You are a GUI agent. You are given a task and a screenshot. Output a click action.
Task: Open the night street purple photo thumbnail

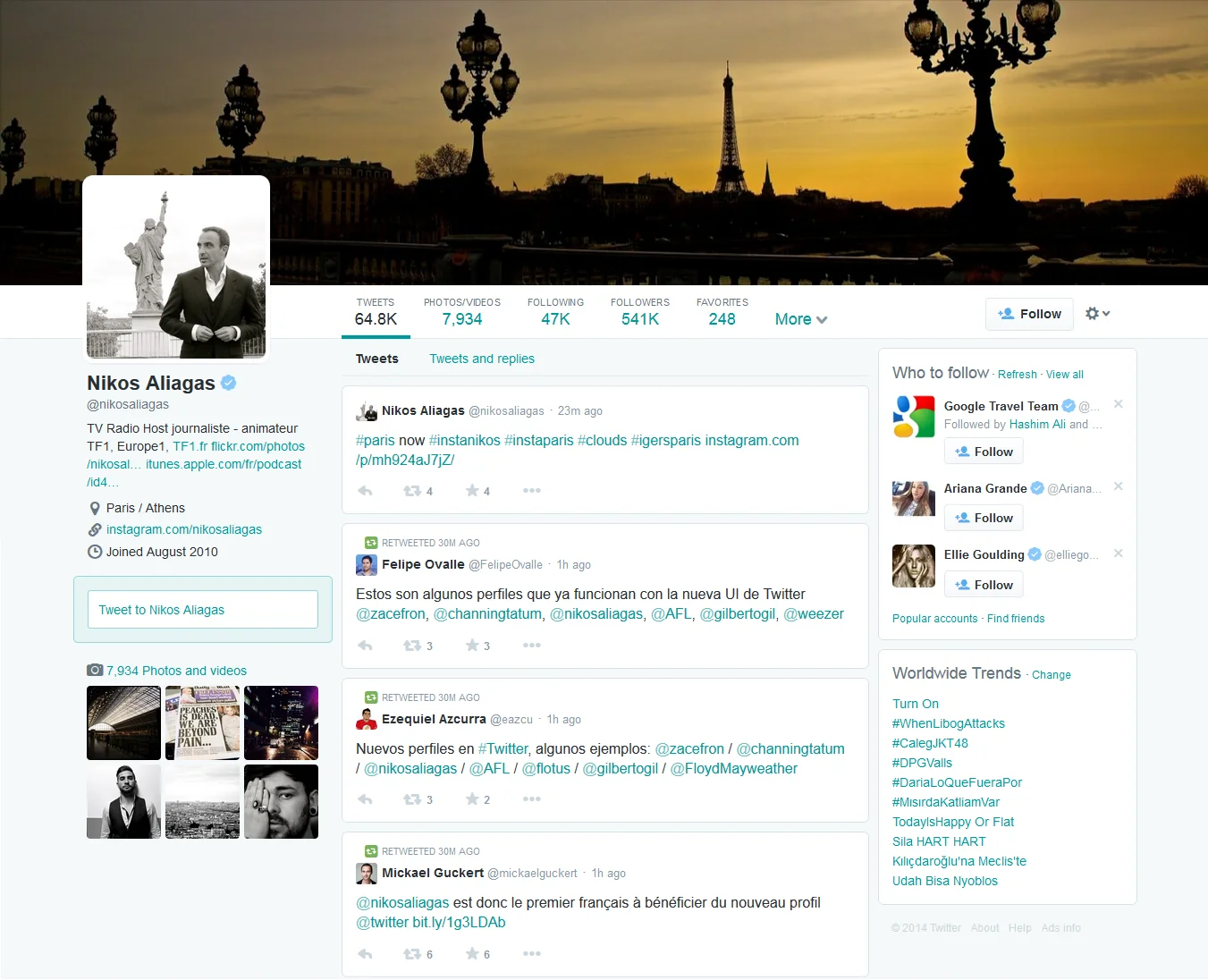pyautogui.click(x=281, y=722)
